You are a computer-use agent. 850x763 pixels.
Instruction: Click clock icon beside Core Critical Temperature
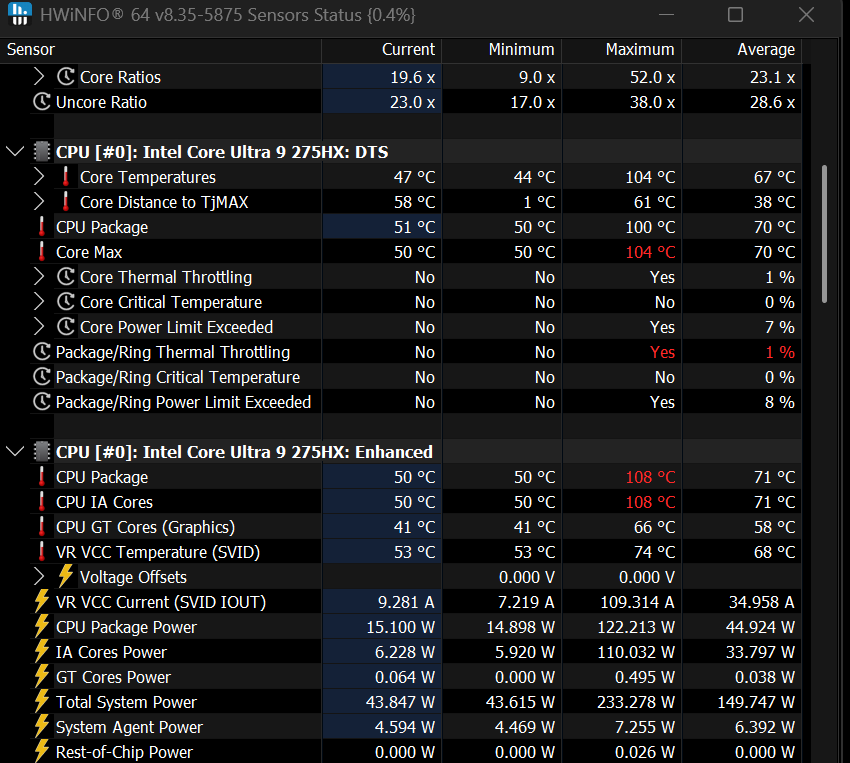point(66,301)
